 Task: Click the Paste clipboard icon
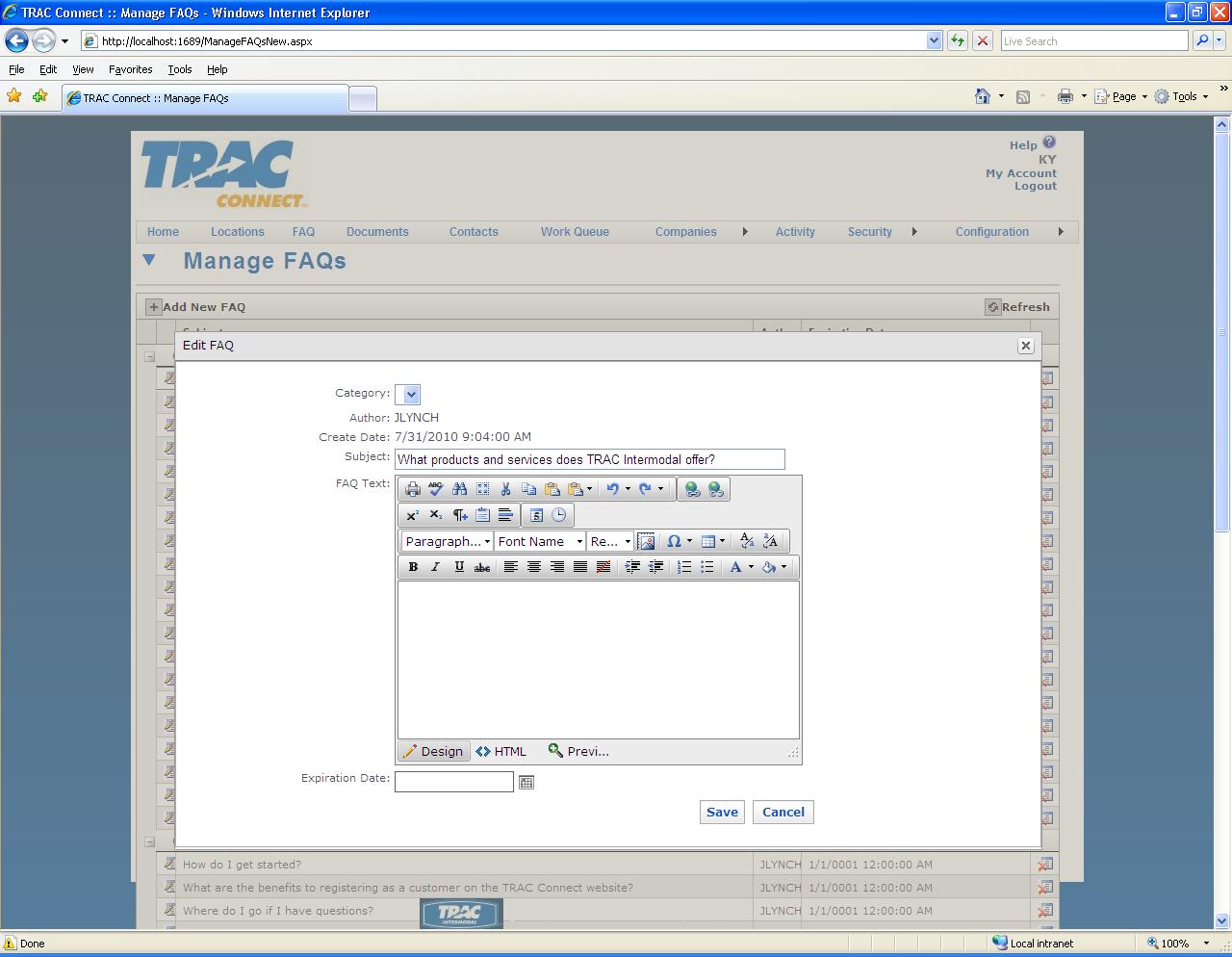552,489
